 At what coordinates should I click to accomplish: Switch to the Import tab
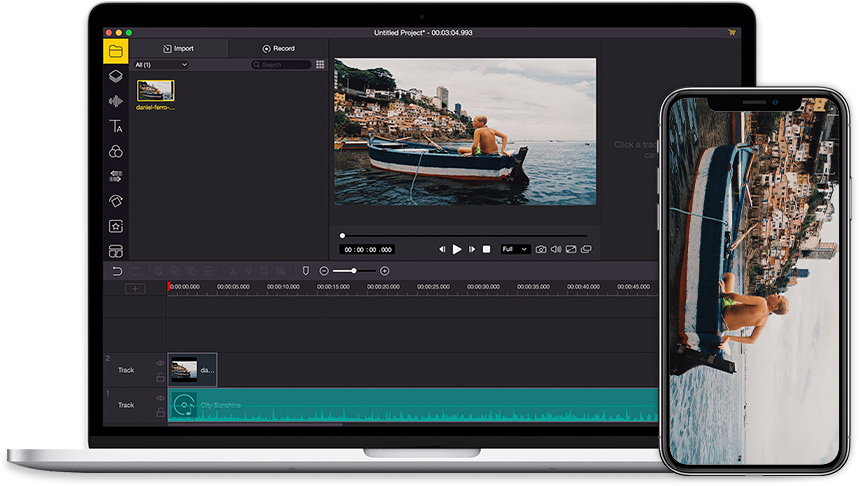pyautogui.click(x=179, y=48)
